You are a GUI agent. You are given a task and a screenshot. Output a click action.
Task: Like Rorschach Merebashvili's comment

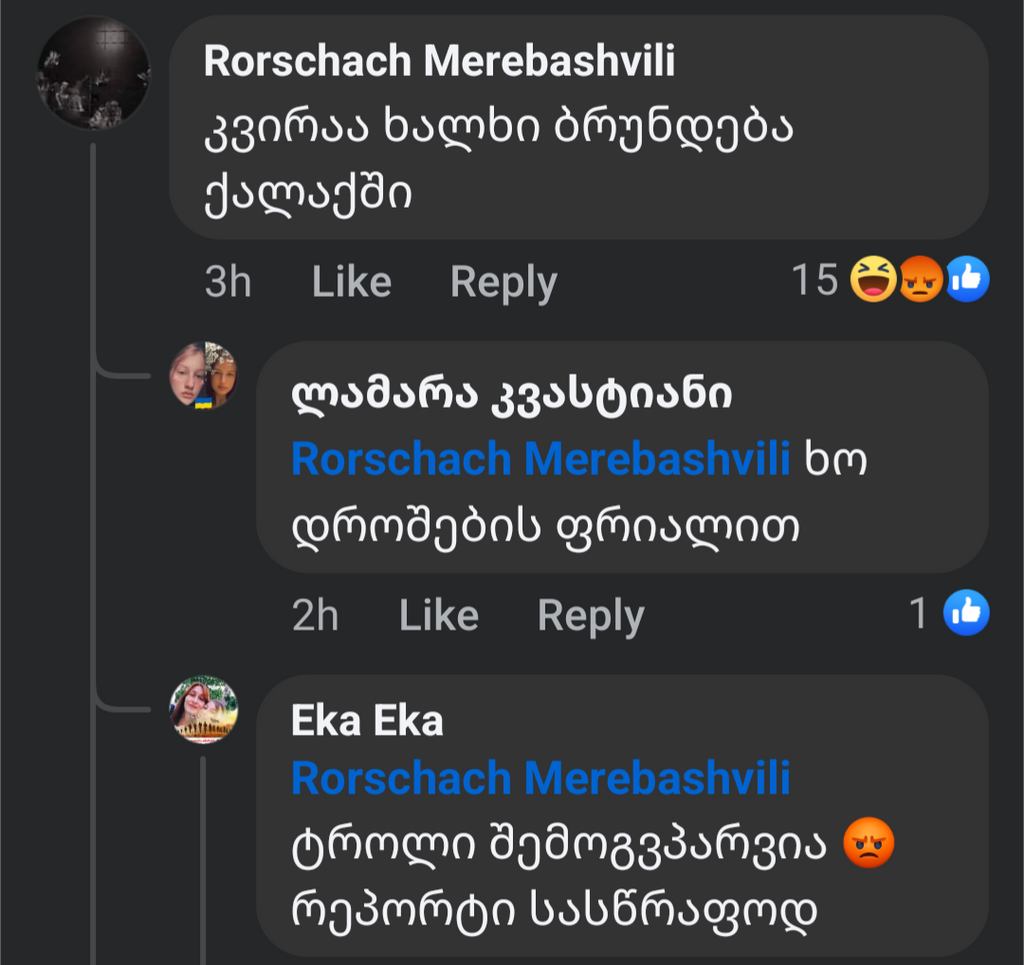click(351, 283)
